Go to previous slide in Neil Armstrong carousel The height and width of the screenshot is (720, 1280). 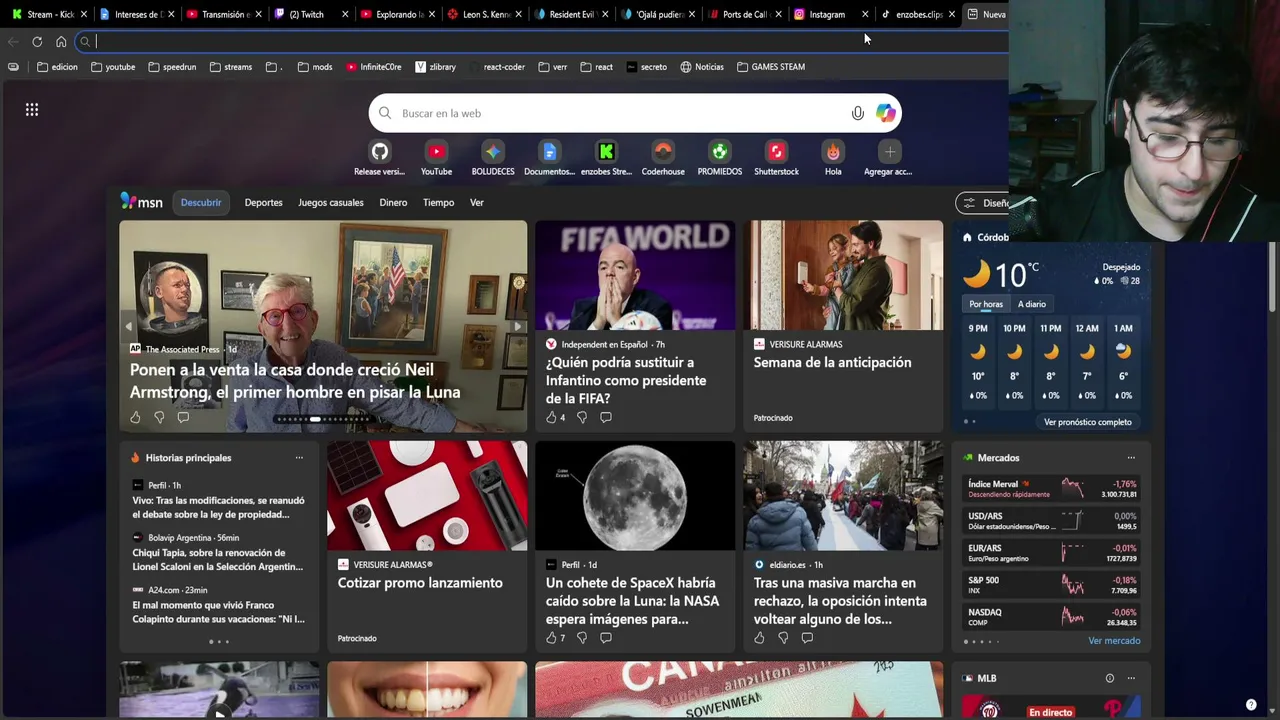tap(128, 327)
